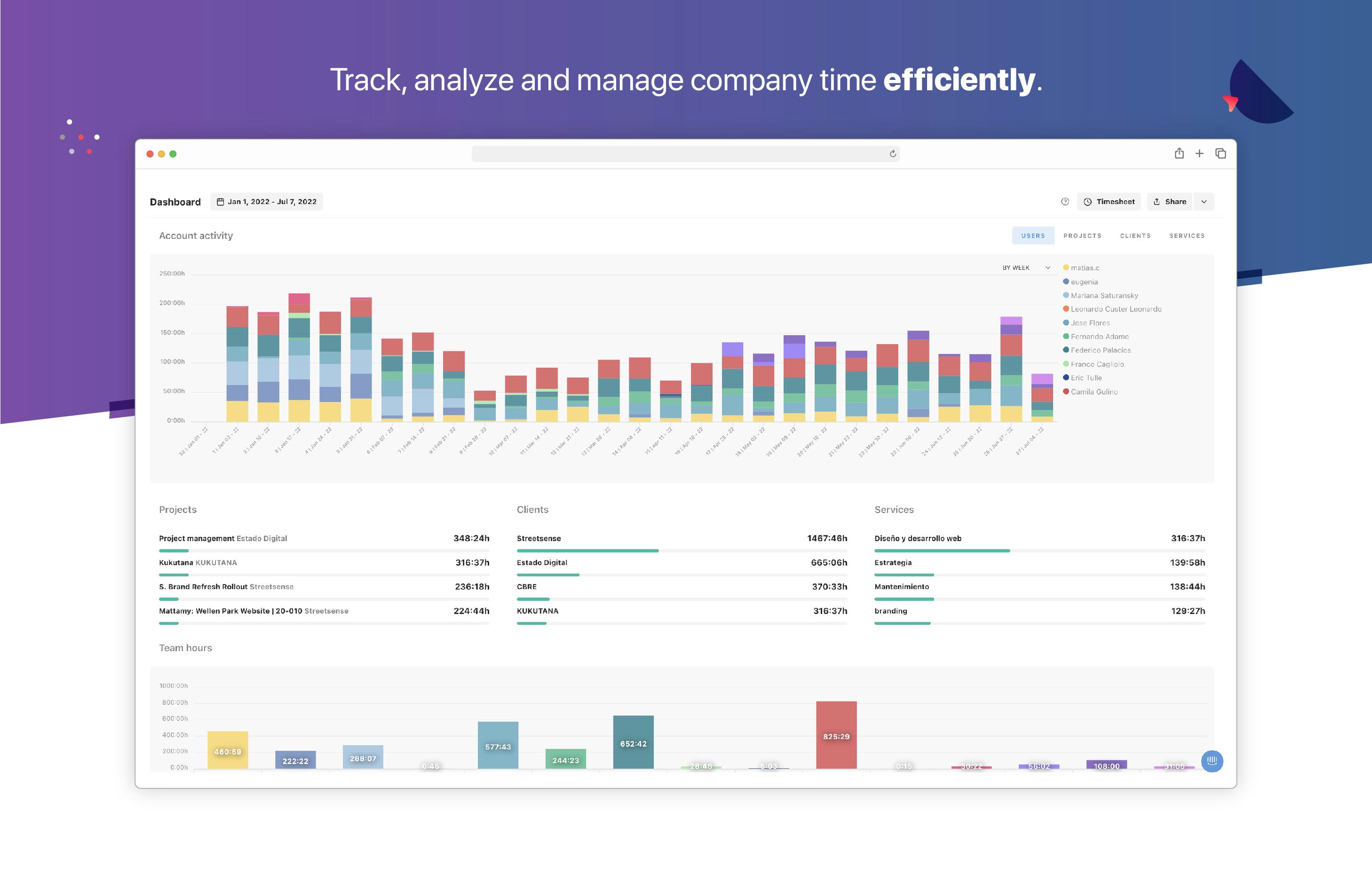The width and height of the screenshot is (1372, 882).
Task: Expand the chevron next to Share
Action: pyautogui.click(x=1204, y=202)
